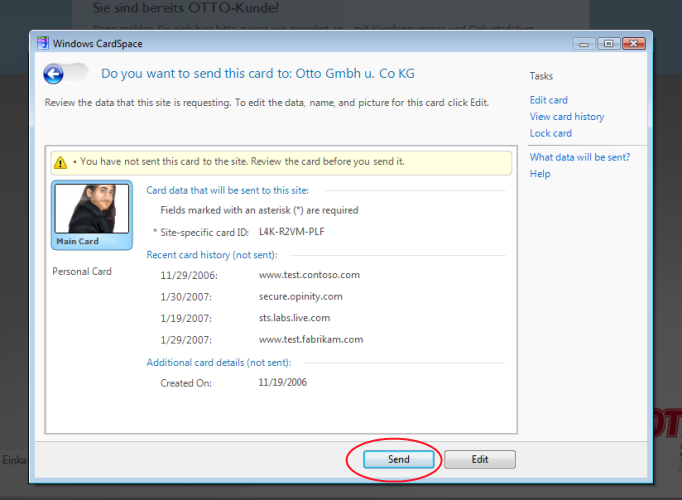Click the date 11/29/2006
Viewport: 682px width, 500px height.
click(x=189, y=276)
